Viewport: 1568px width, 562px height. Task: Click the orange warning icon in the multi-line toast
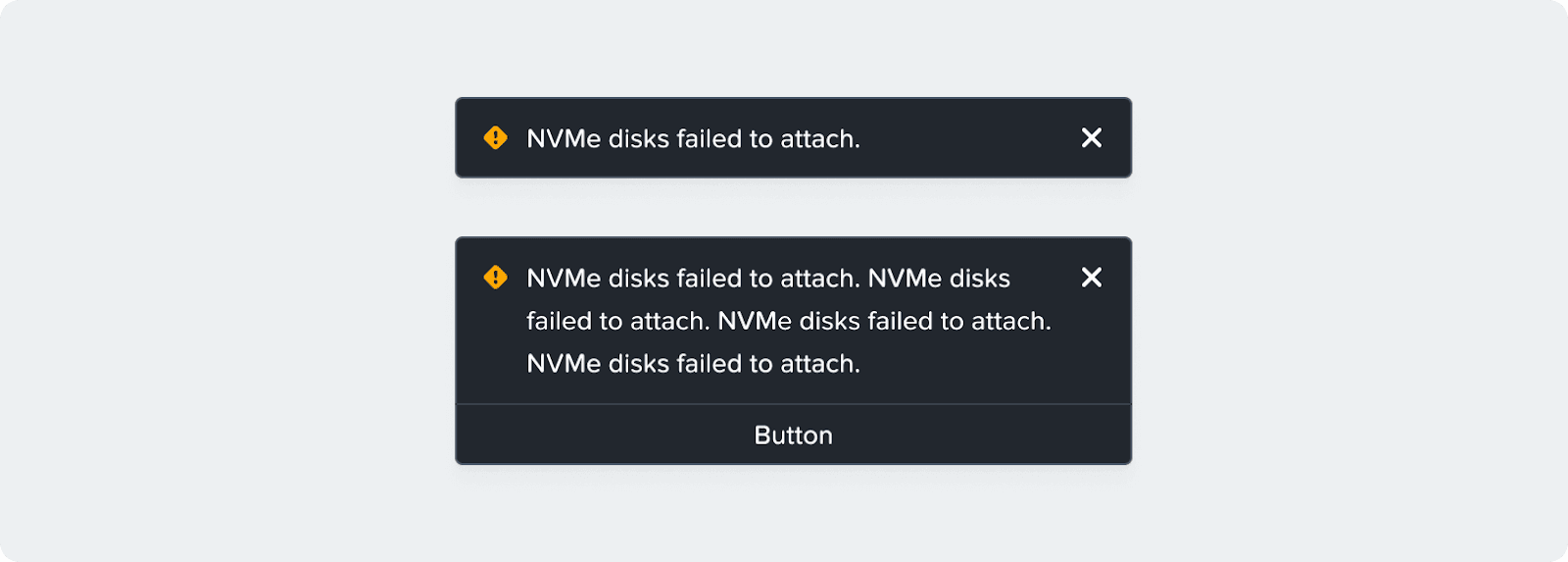(x=496, y=278)
